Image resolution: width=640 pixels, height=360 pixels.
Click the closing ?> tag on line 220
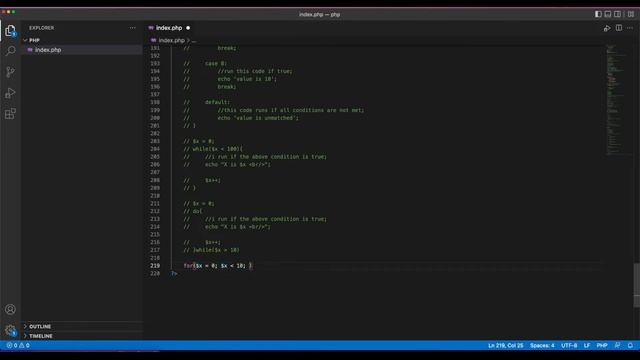pyautogui.click(x=174, y=273)
